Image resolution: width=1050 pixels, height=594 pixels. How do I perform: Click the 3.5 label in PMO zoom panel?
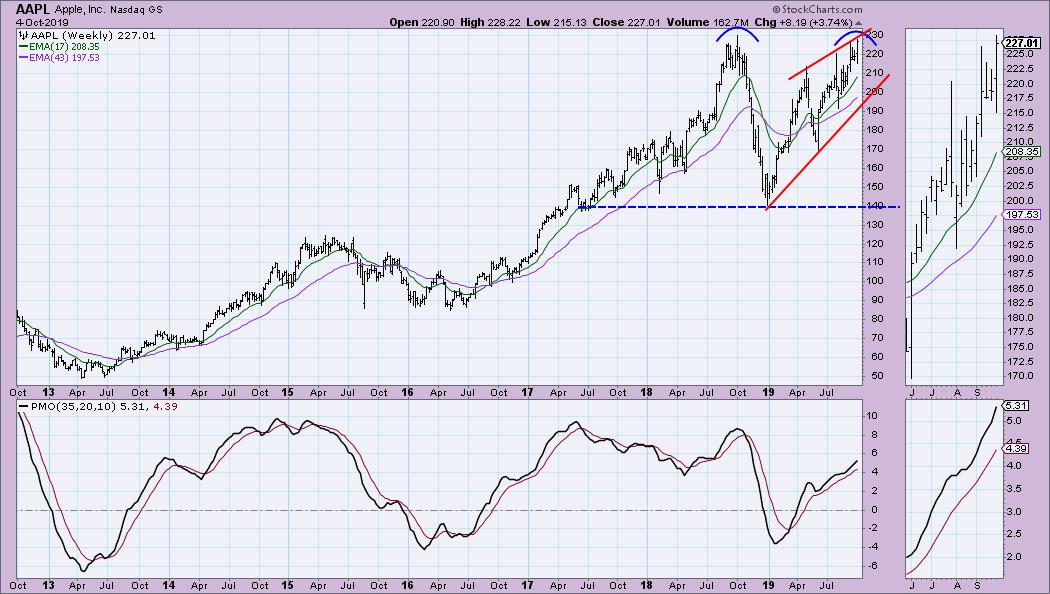click(x=1014, y=490)
